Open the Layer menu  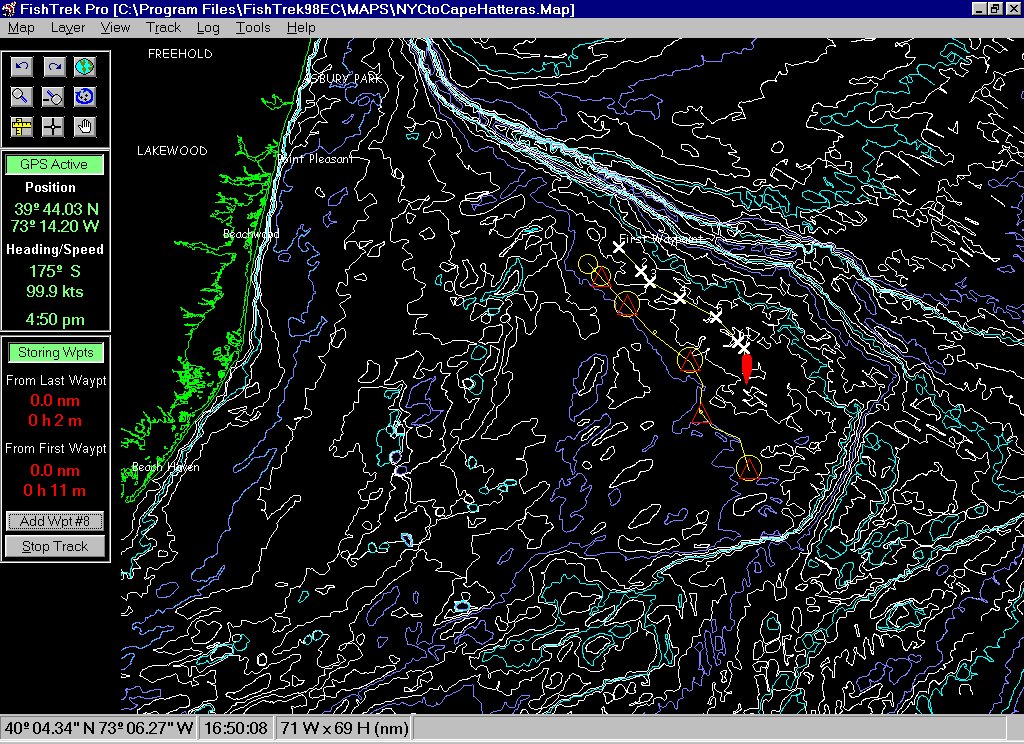click(x=68, y=27)
